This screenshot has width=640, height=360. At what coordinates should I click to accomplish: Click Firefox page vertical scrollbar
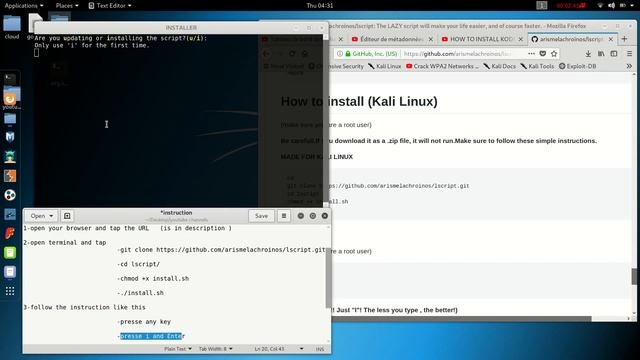coord(634,276)
